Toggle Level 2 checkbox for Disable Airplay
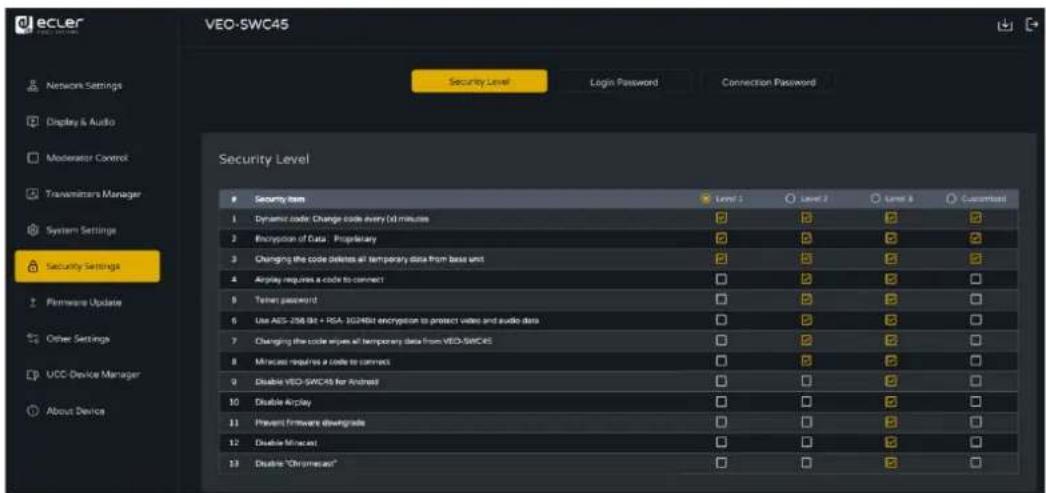This screenshot has height=493, width=1046. (x=806, y=402)
